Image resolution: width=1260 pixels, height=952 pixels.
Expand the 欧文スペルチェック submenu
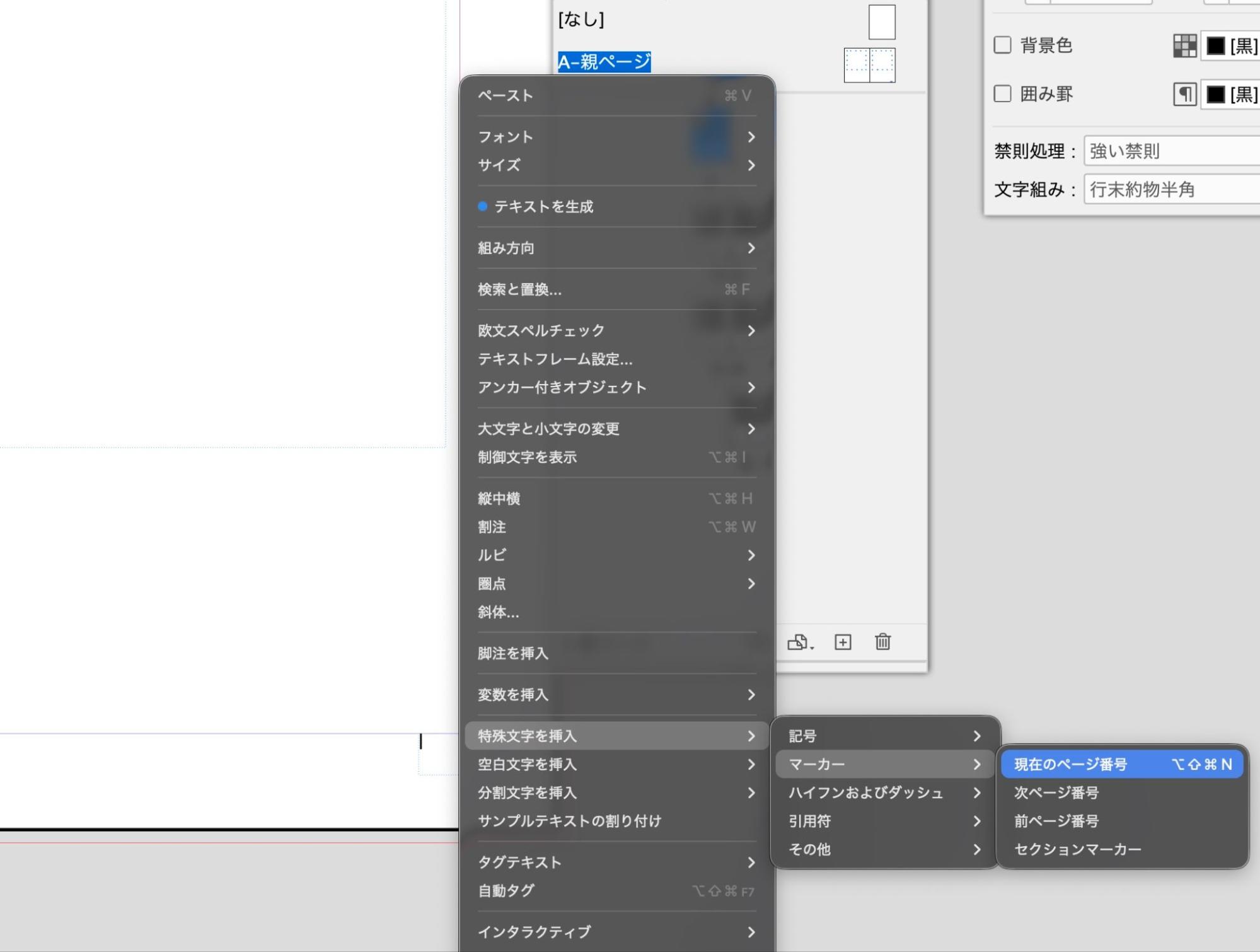click(616, 330)
